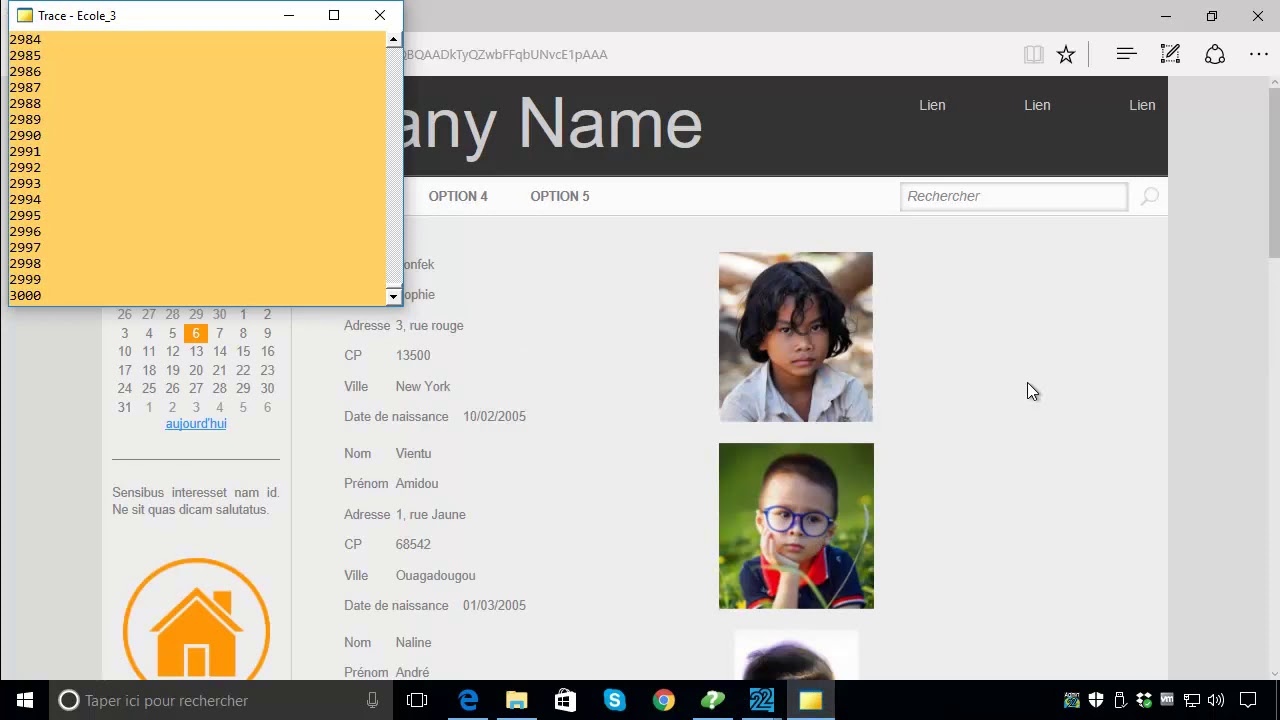Click trace line 2984

pos(25,40)
